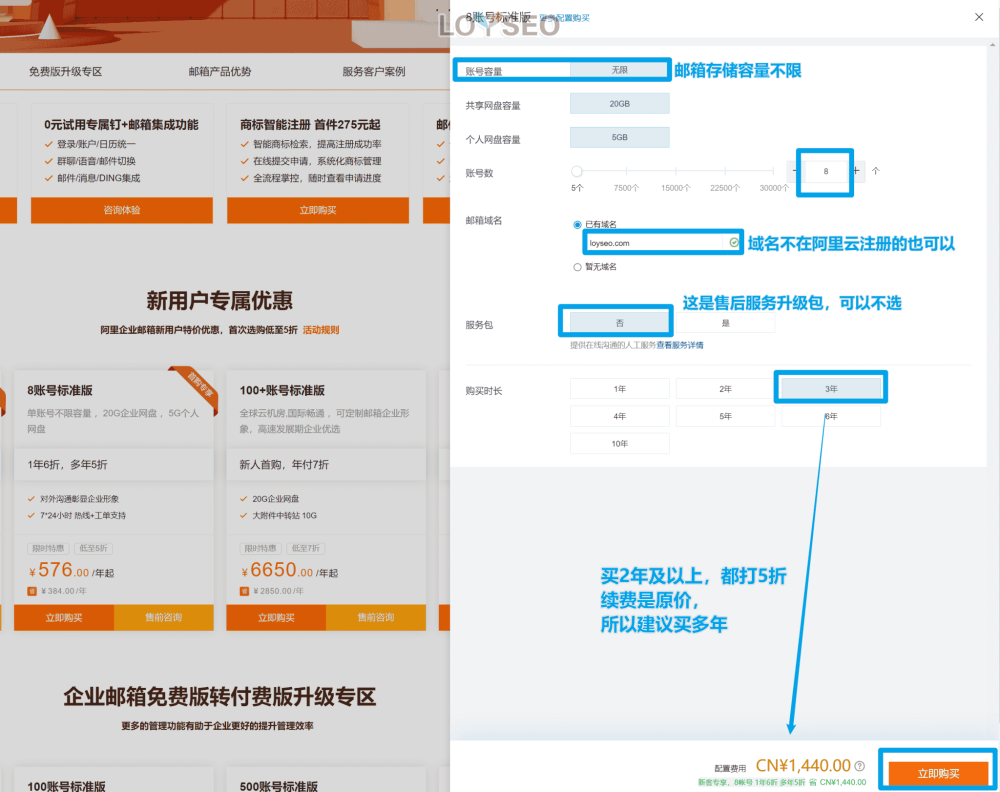The image size is (1000, 792).
Task: Click the 低至5折 tag
Action: (94, 548)
